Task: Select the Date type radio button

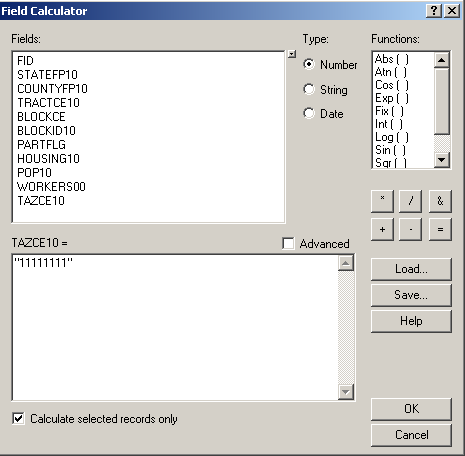Action: pyautogui.click(x=309, y=113)
